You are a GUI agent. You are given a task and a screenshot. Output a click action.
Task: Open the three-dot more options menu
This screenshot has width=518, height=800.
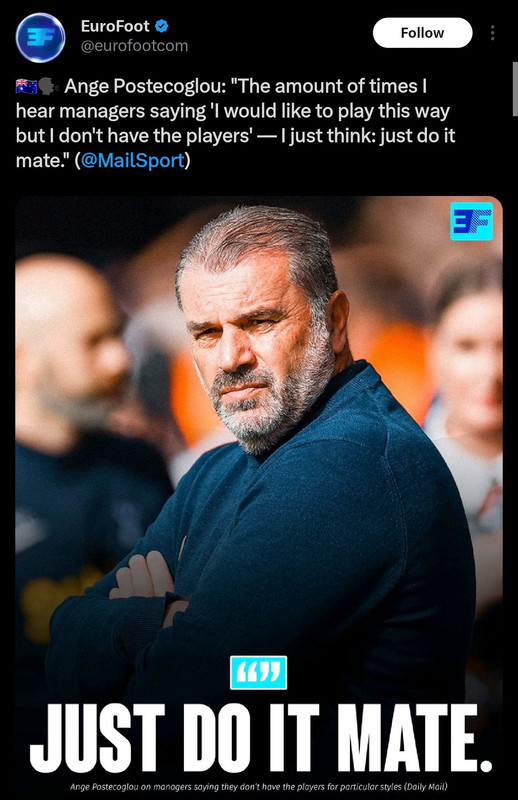click(x=492, y=33)
